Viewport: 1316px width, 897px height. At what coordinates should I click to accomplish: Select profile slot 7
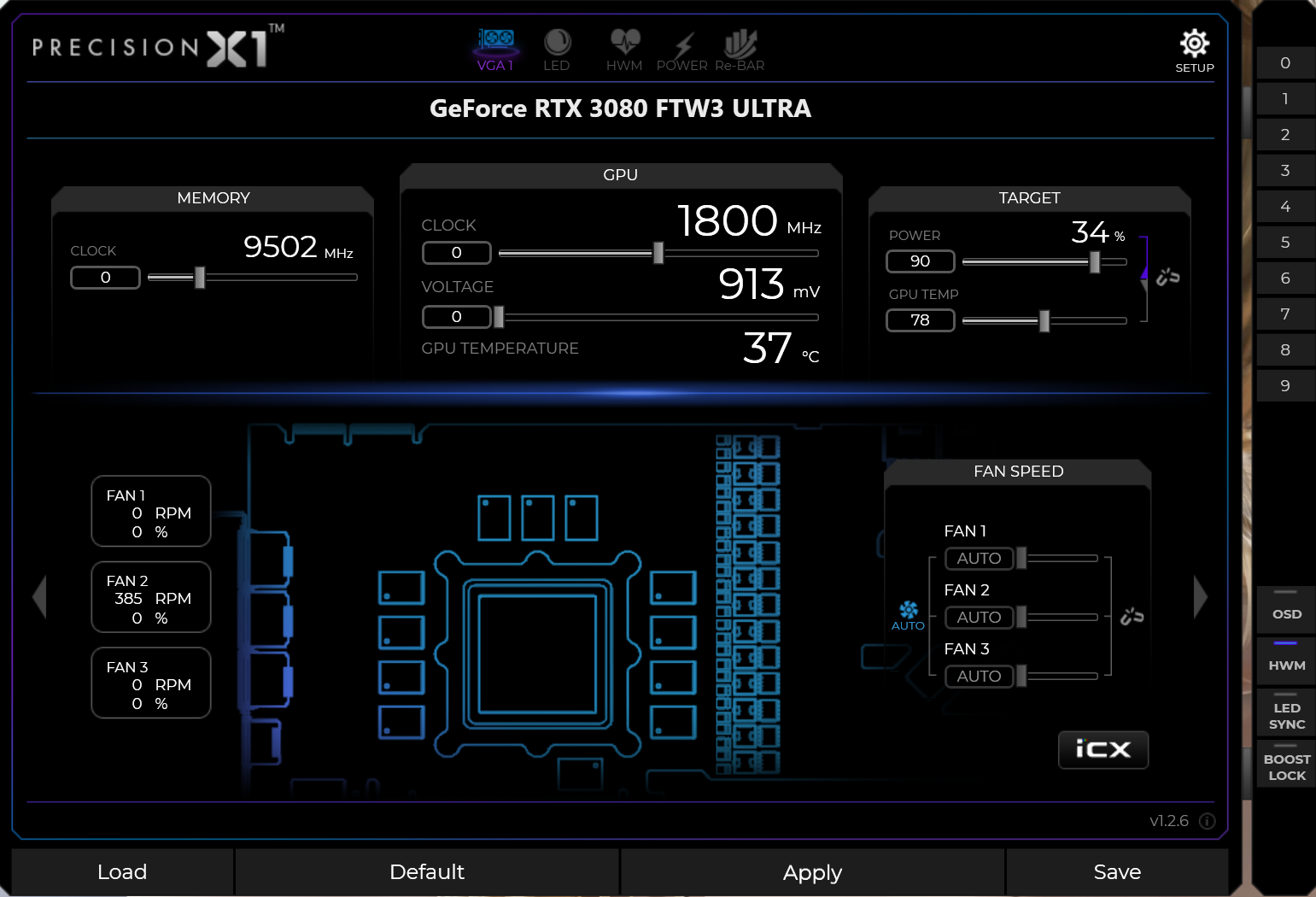(1285, 314)
